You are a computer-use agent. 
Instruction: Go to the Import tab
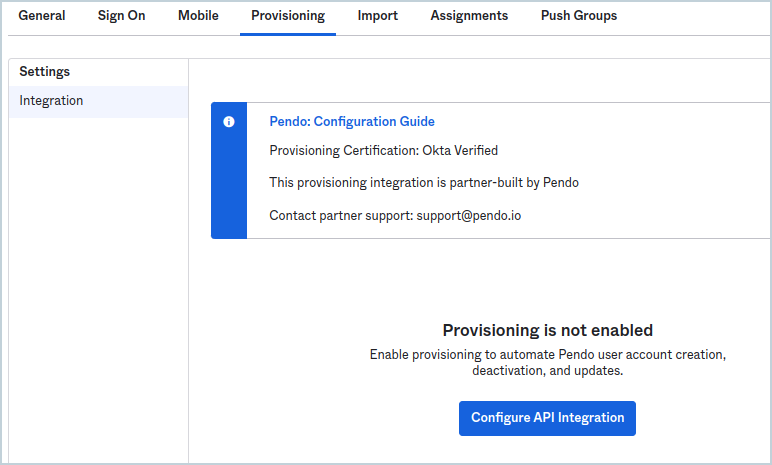(x=378, y=16)
